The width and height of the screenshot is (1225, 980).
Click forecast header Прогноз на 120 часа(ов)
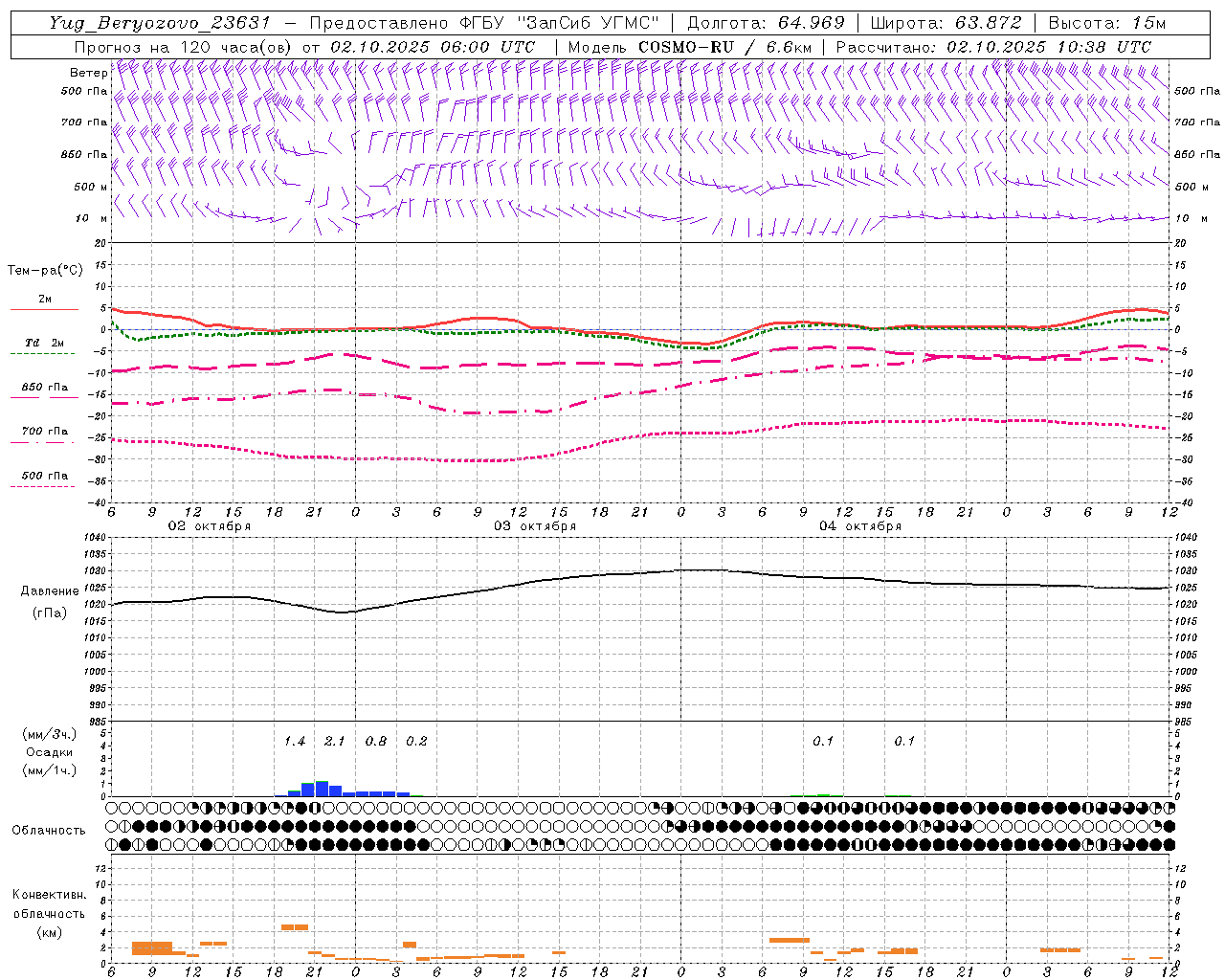[x=185, y=47]
